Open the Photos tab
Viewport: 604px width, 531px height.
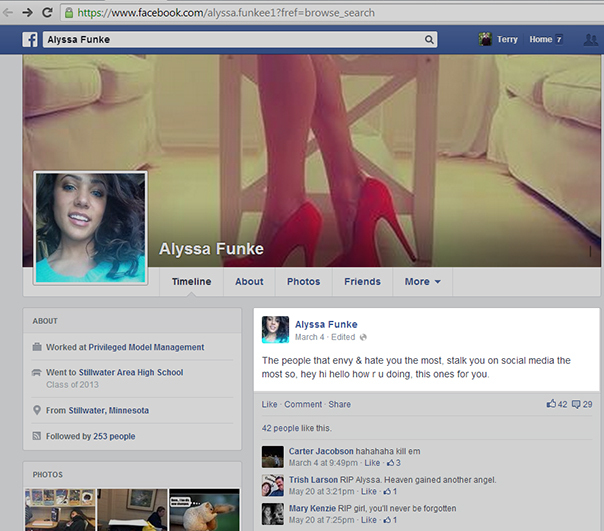303,282
